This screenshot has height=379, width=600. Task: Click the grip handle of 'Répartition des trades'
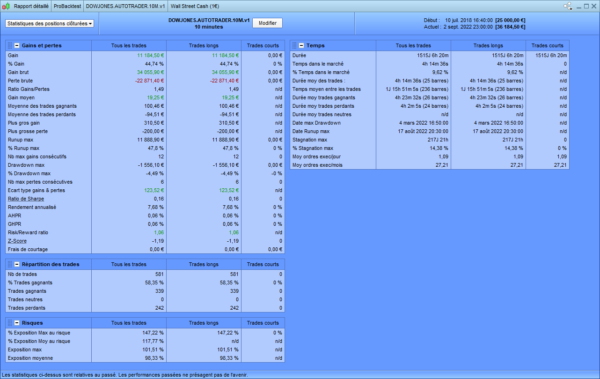tap(10, 264)
